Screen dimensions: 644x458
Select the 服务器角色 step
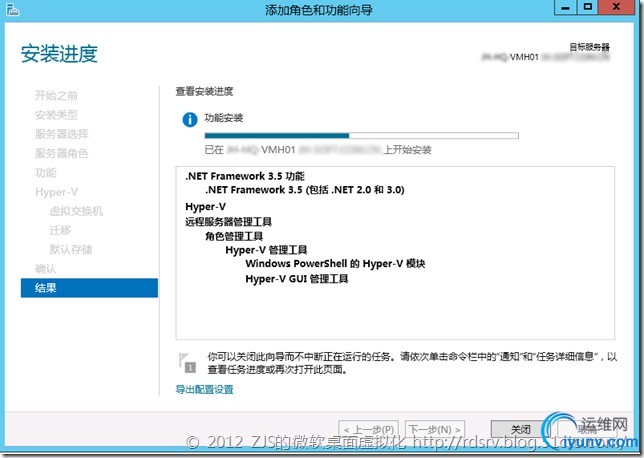pos(62,153)
